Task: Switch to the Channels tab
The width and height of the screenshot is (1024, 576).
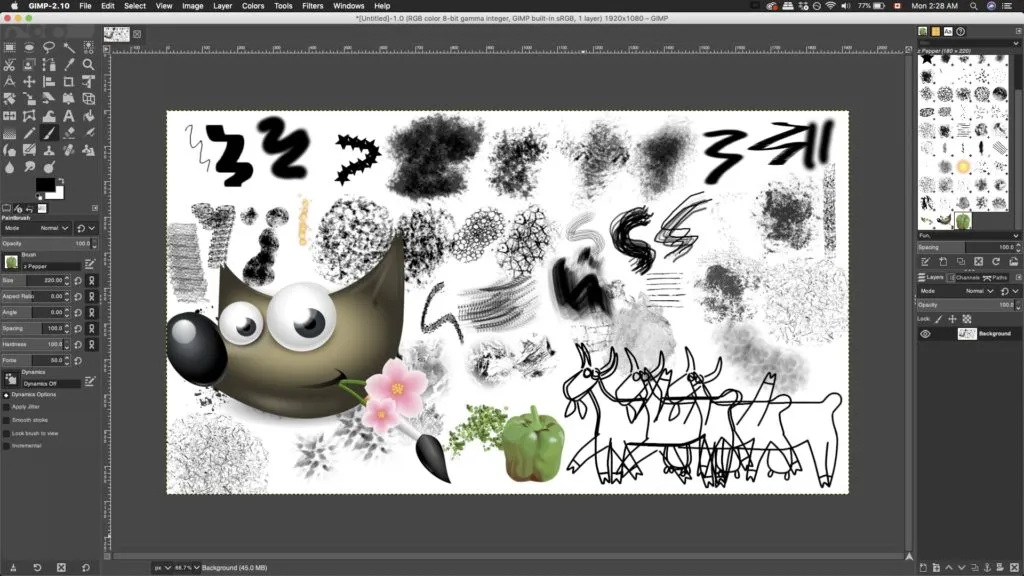Action: (965, 277)
